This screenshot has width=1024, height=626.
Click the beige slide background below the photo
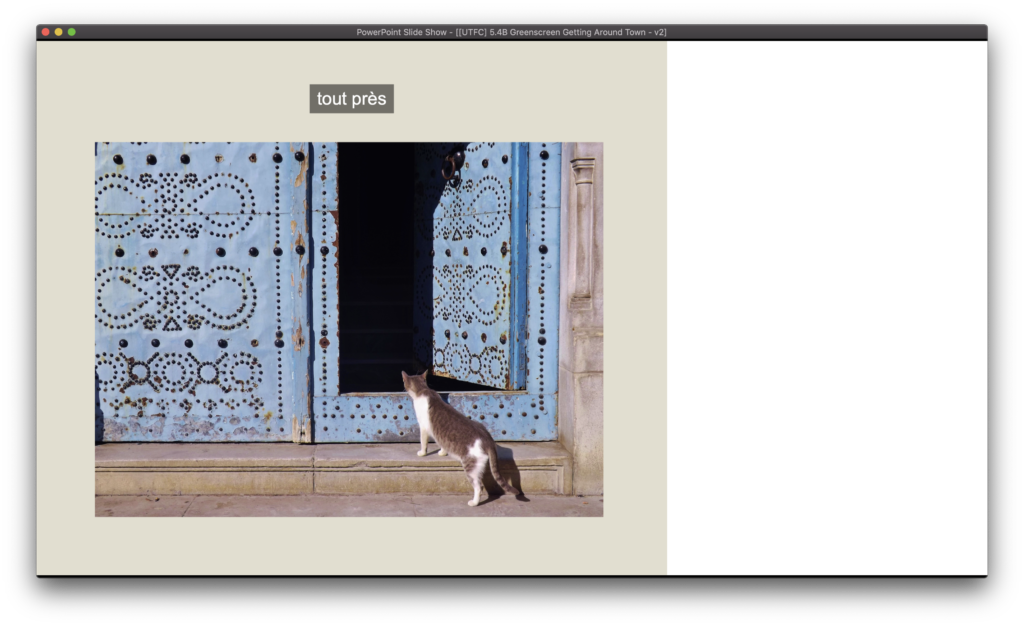tap(350, 545)
